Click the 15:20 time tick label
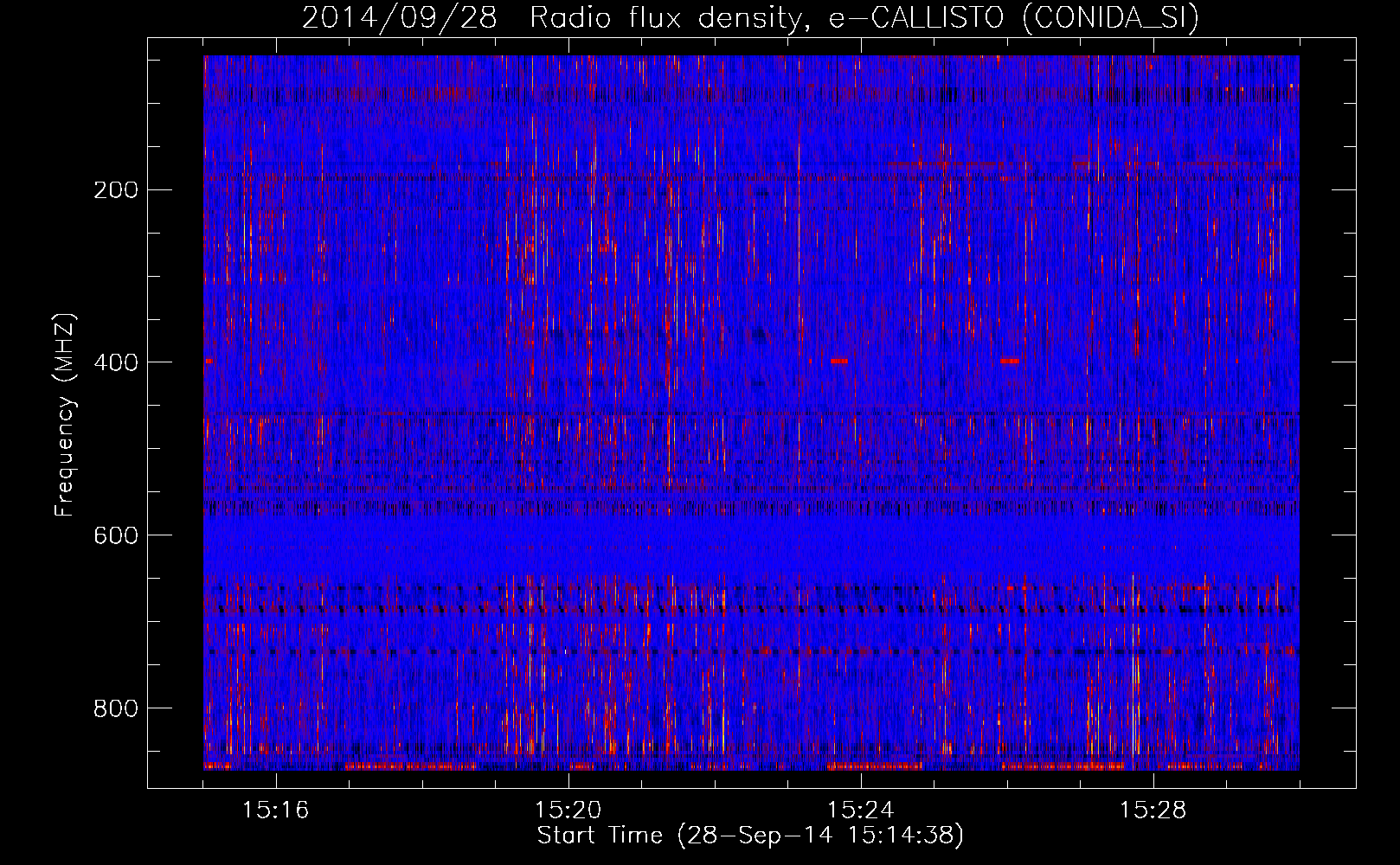This screenshot has height=865, width=1400. [568, 811]
